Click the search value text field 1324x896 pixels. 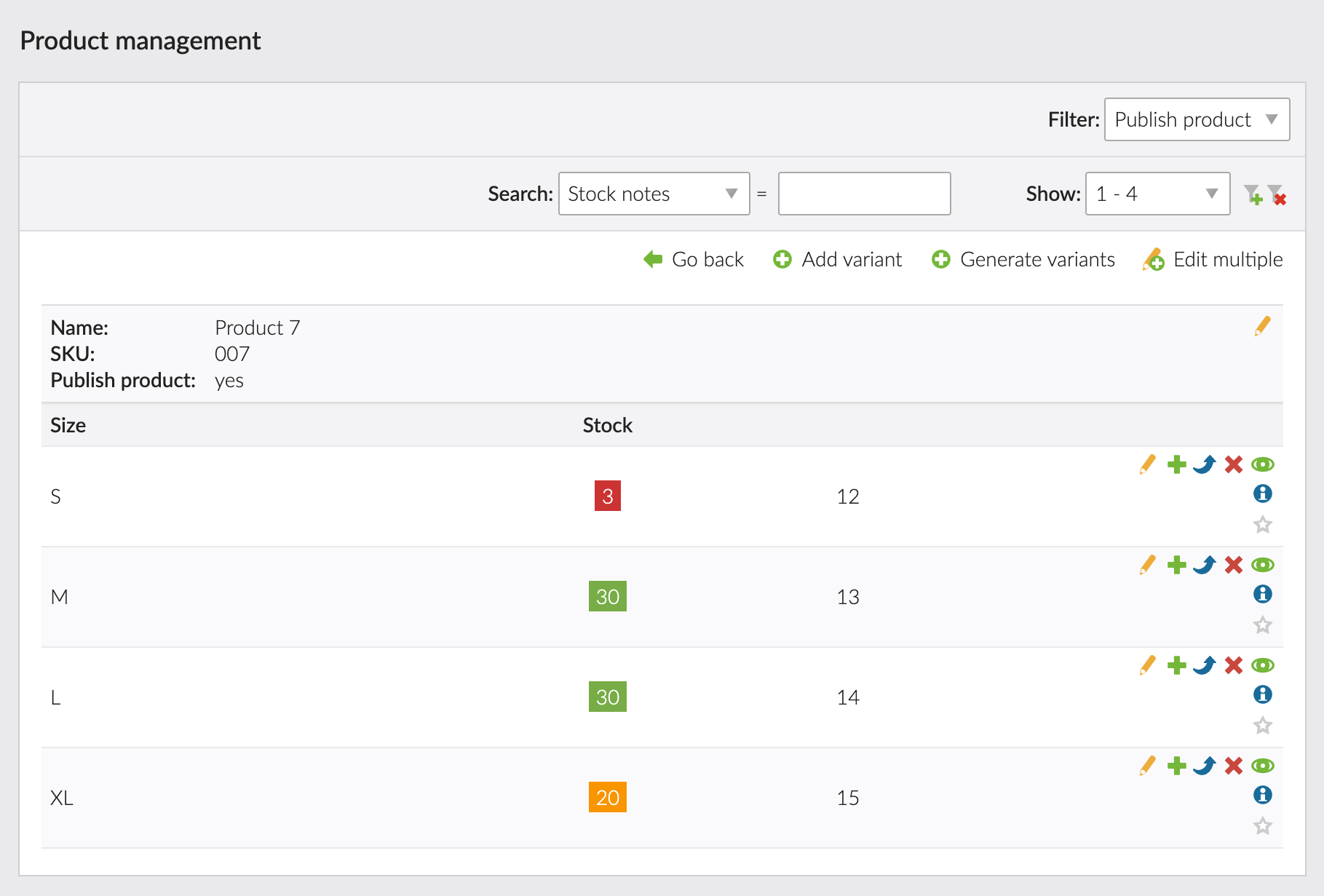[864, 194]
